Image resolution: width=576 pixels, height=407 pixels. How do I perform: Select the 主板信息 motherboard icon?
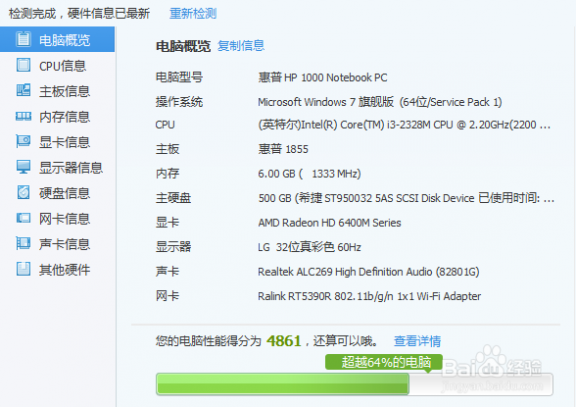(24, 90)
